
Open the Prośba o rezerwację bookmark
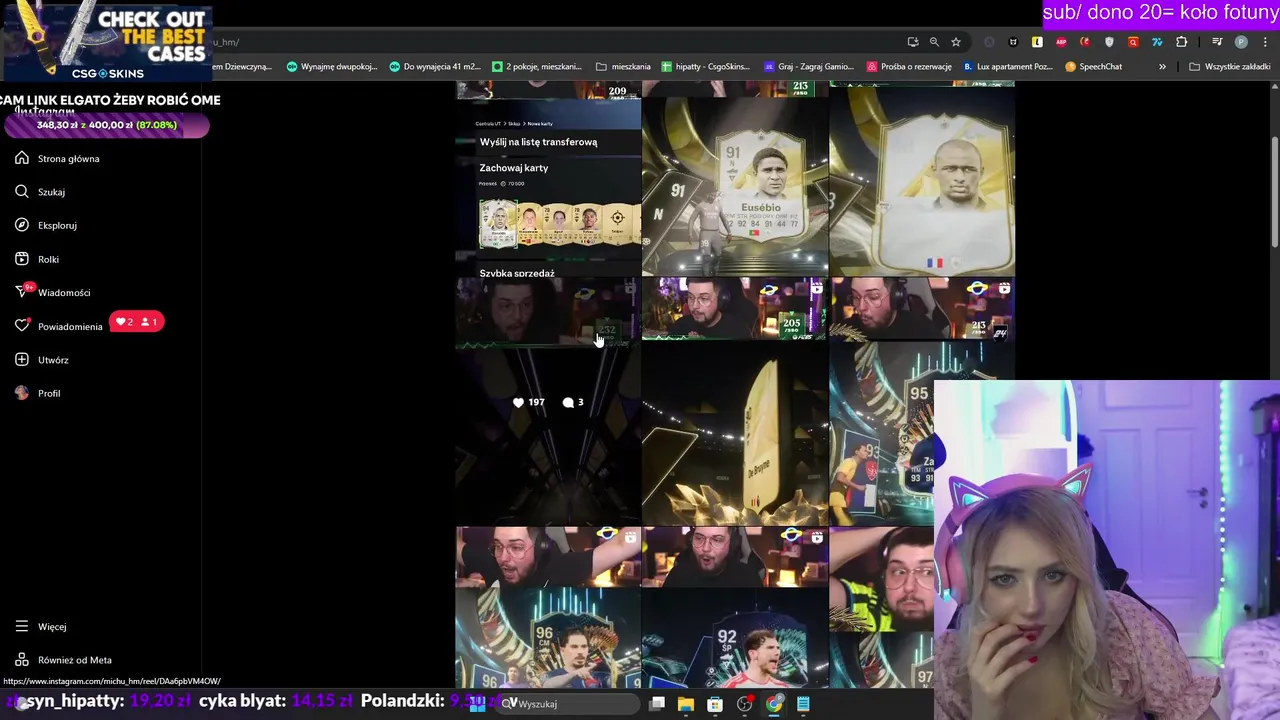[910, 67]
